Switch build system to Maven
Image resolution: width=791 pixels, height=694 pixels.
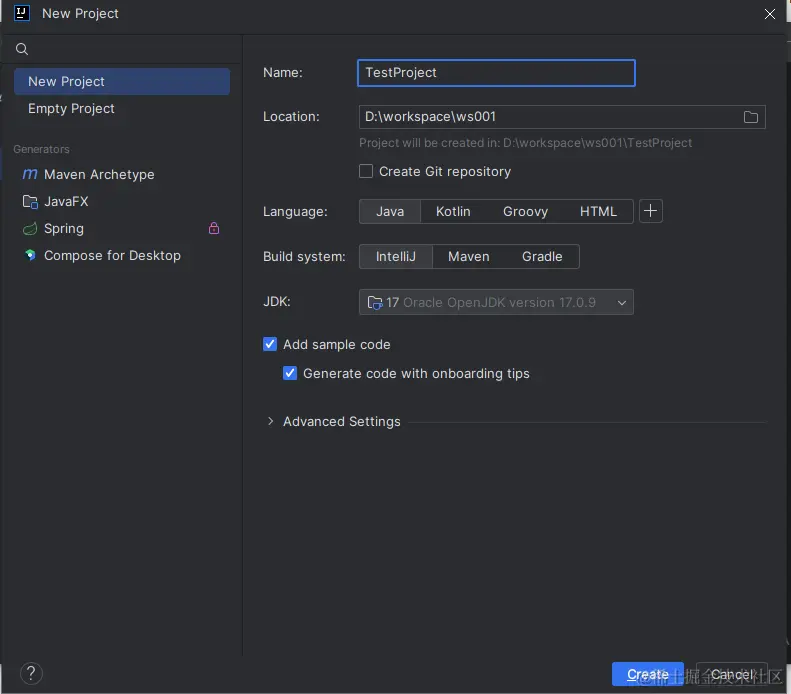pyautogui.click(x=468, y=256)
